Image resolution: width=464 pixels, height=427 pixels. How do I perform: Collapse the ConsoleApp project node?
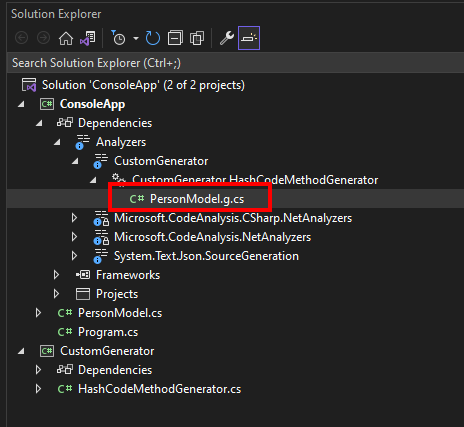[x=21, y=104]
